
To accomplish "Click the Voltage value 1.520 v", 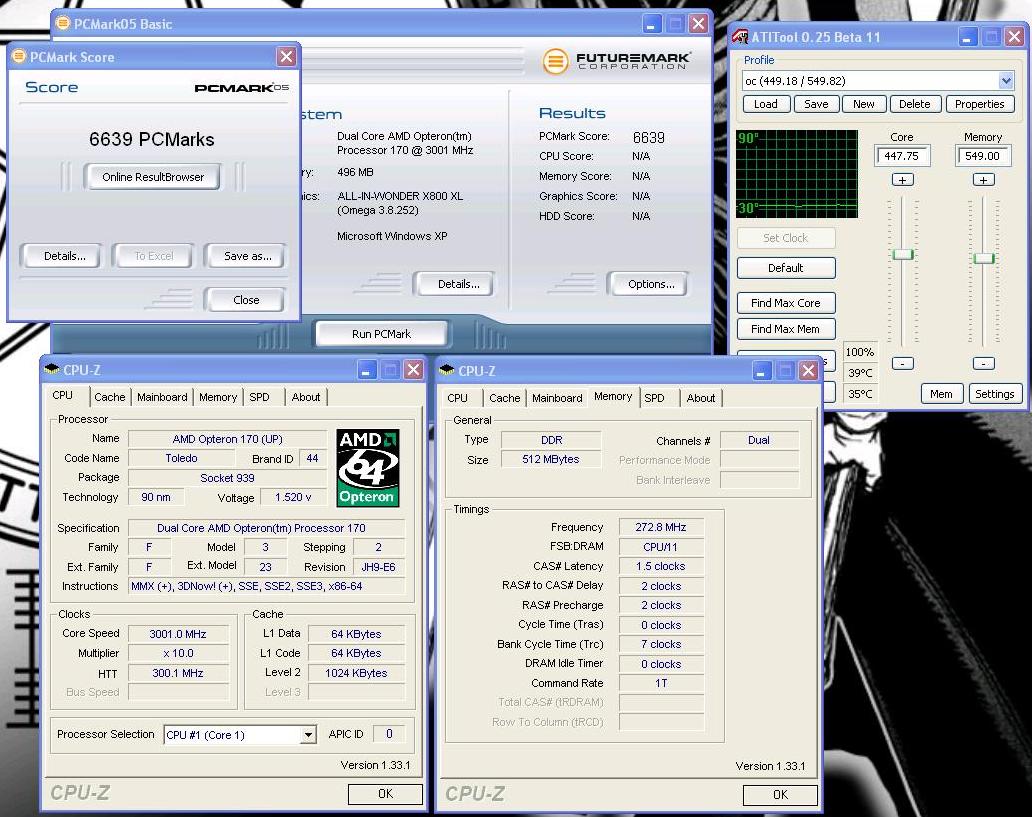I will (293, 497).
